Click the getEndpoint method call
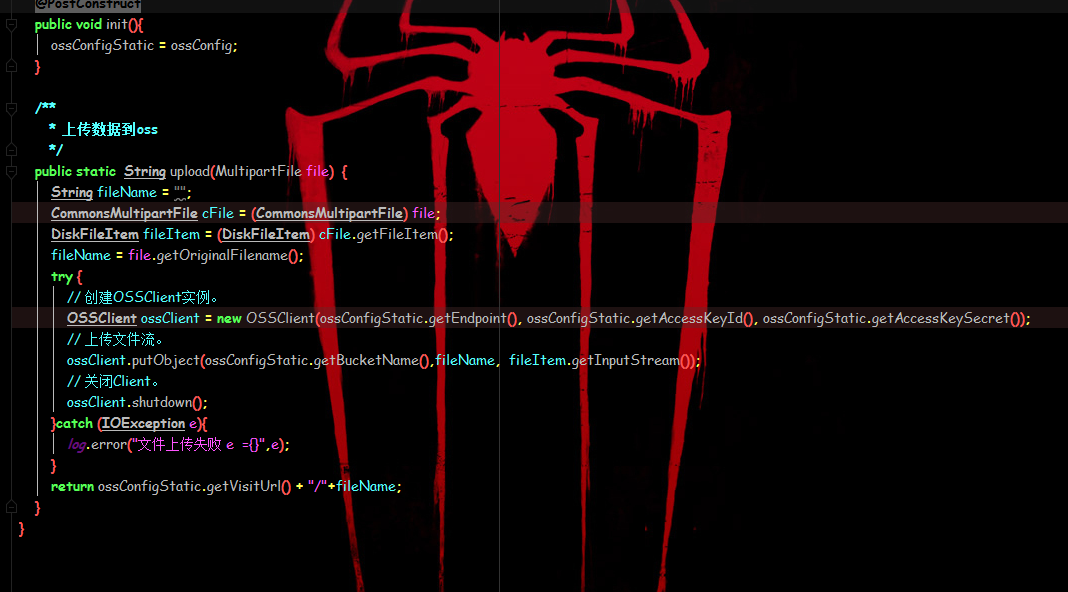Screen dimensions: 1068x592 coord(467,319)
